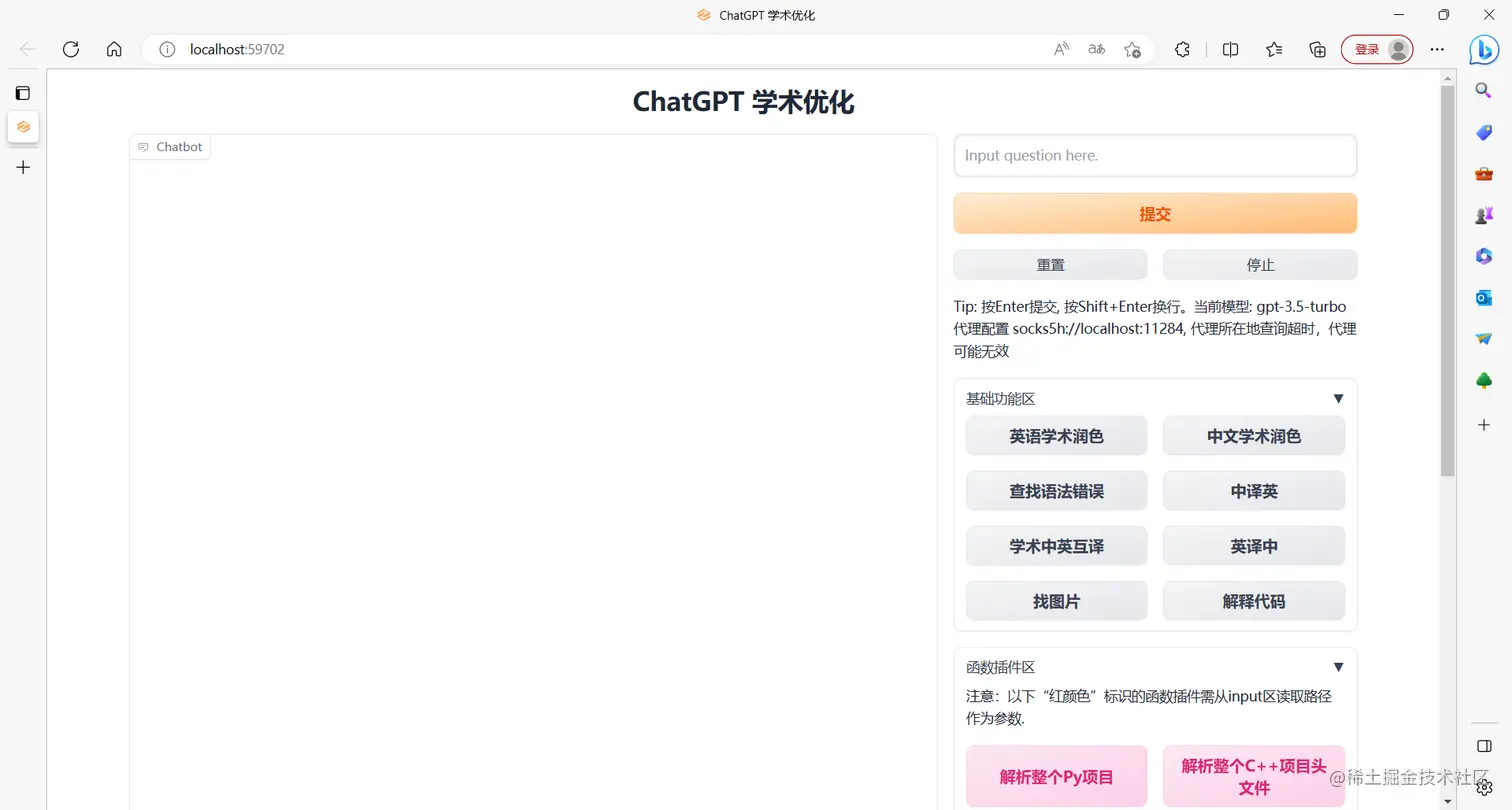The height and width of the screenshot is (810, 1512).
Task: Open the tools briefcase sidebar icon
Action: pos(1484,174)
